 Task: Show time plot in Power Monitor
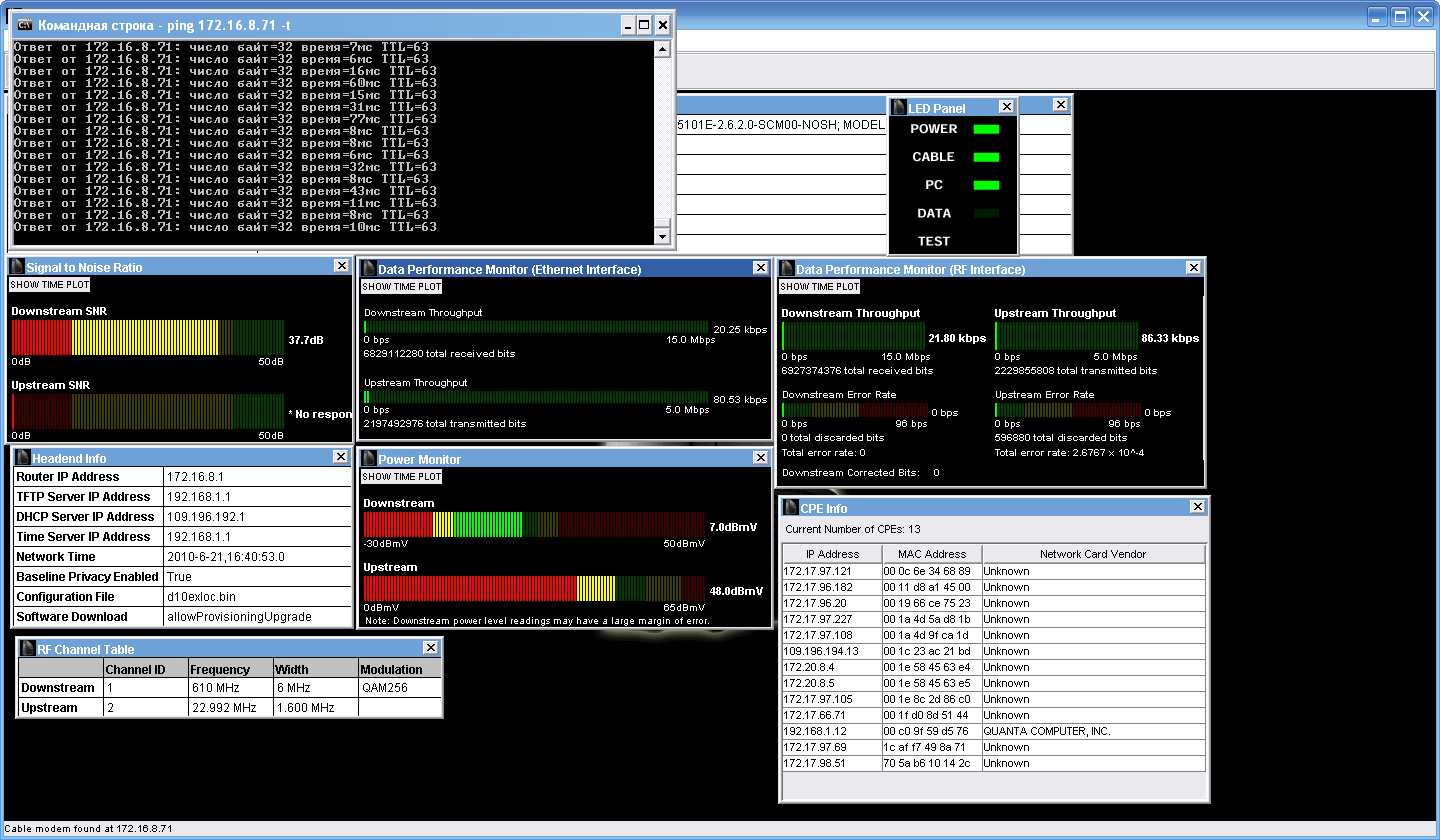coord(401,477)
